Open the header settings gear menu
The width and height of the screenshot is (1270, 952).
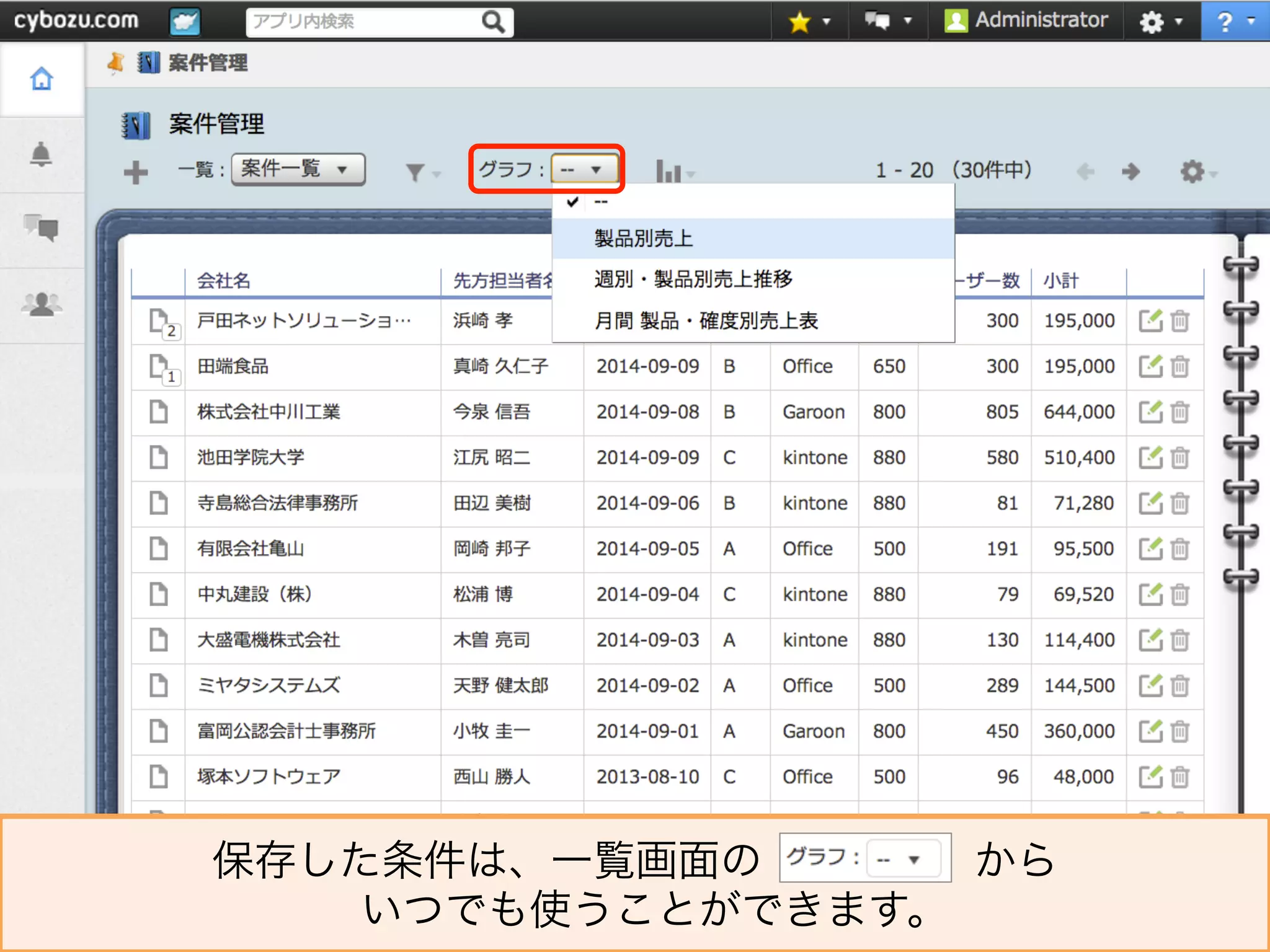pos(1161,22)
